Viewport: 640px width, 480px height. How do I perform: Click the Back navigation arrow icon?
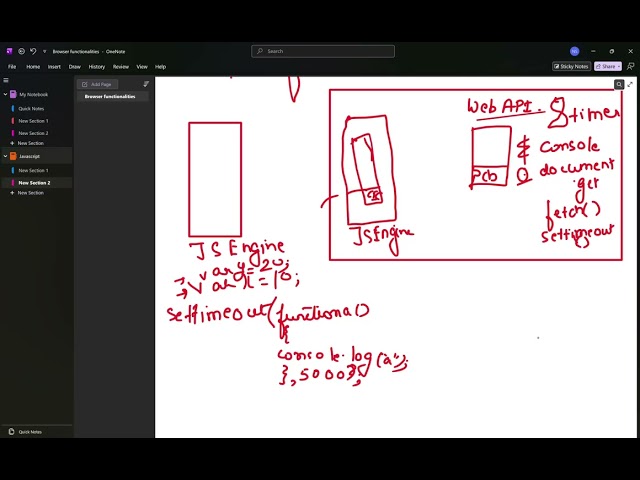pos(21,51)
